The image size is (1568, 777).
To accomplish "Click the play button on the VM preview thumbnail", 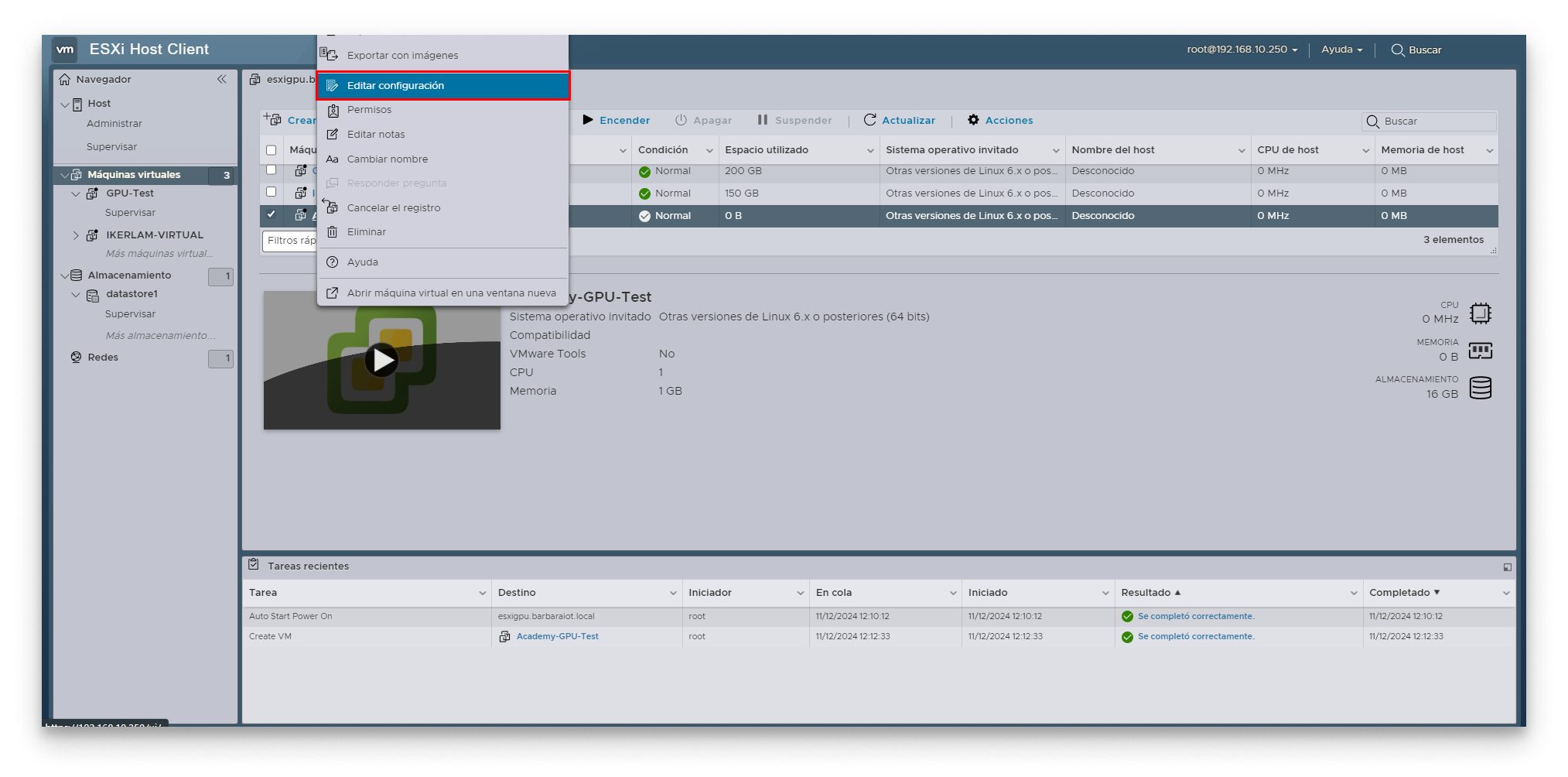I will [x=381, y=360].
